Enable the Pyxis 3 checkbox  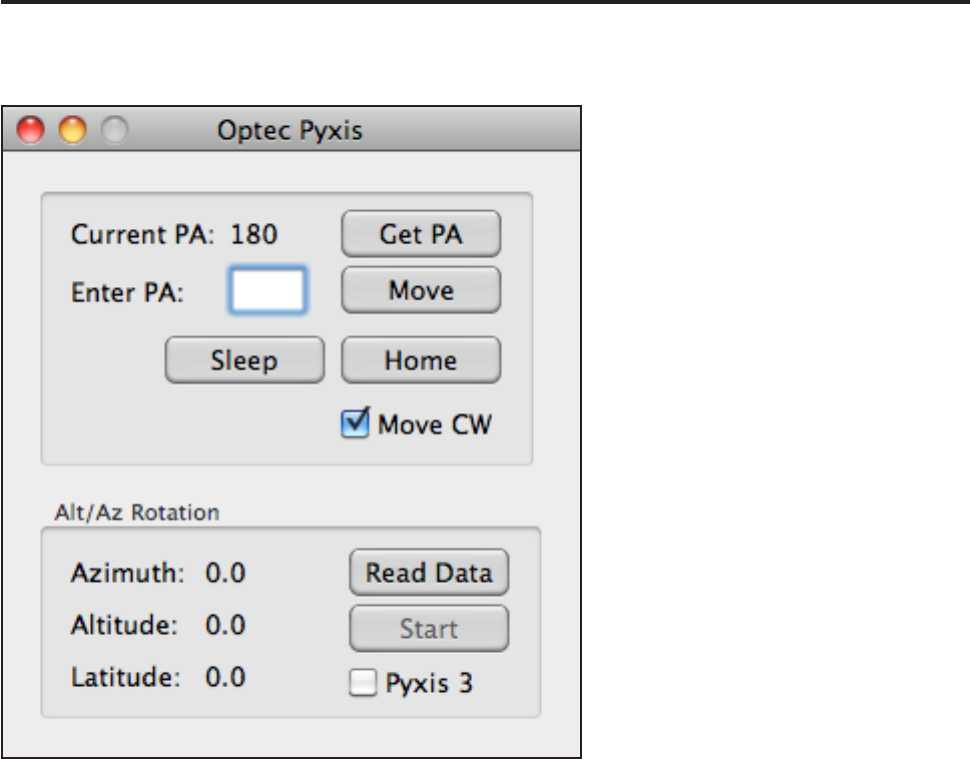(x=359, y=684)
